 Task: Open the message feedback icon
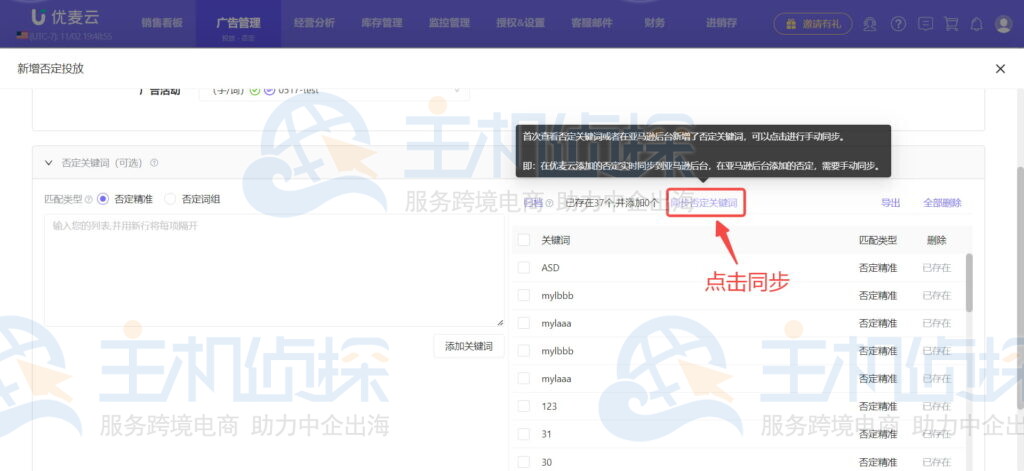coord(925,23)
